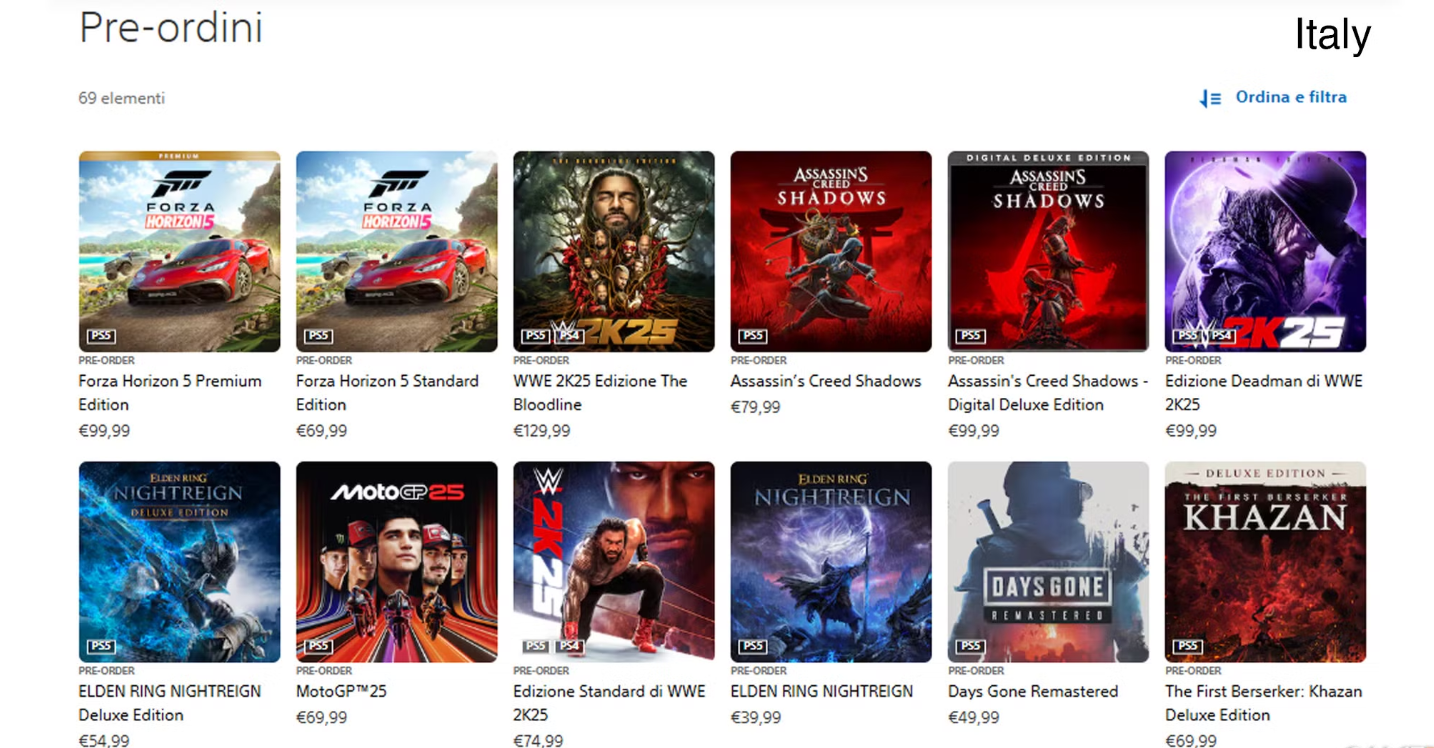
Task: Click the PS5 badge on Days Gone Remastered
Action: pyautogui.click(x=969, y=646)
